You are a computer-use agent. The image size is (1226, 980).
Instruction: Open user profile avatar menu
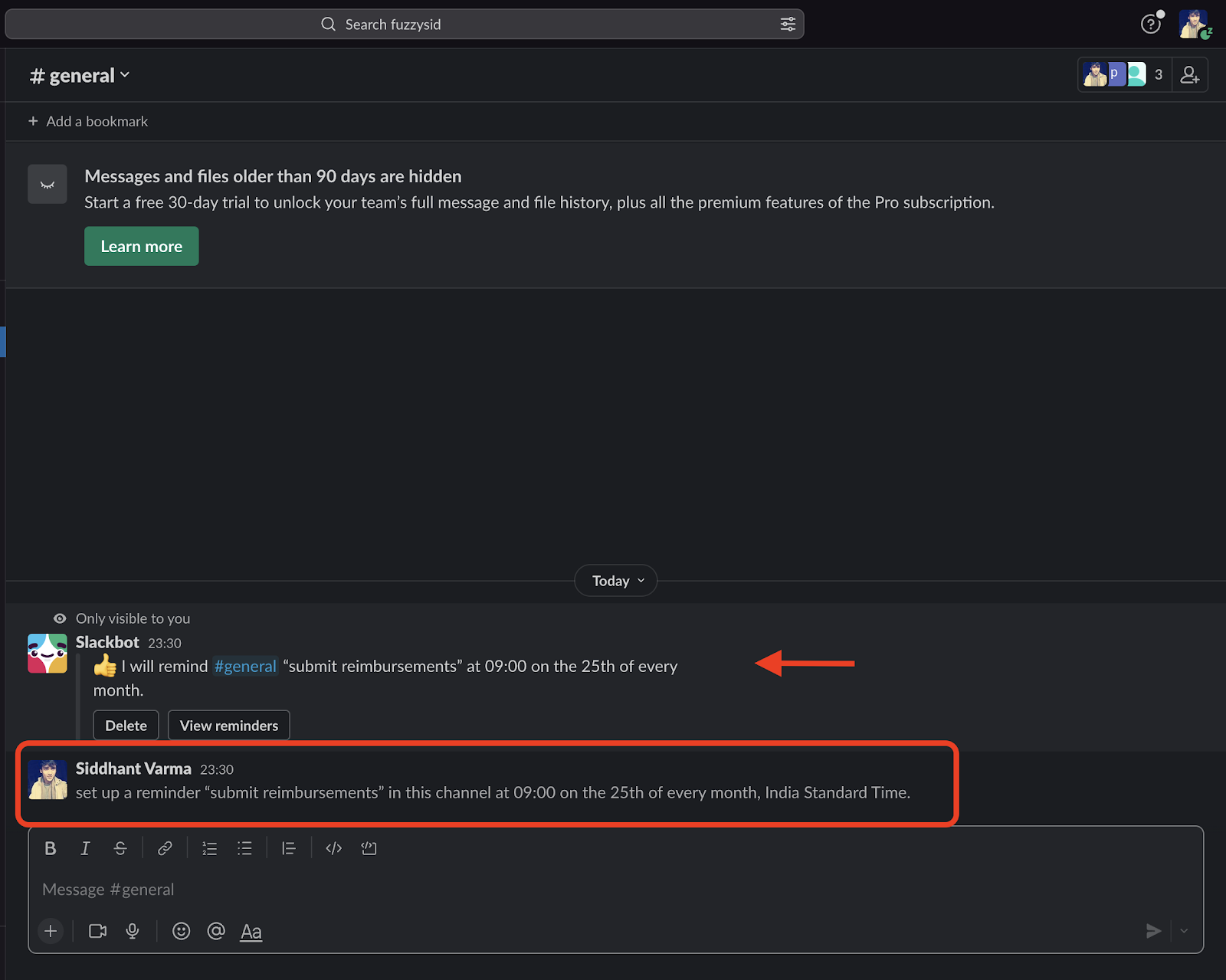point(1194,25)
